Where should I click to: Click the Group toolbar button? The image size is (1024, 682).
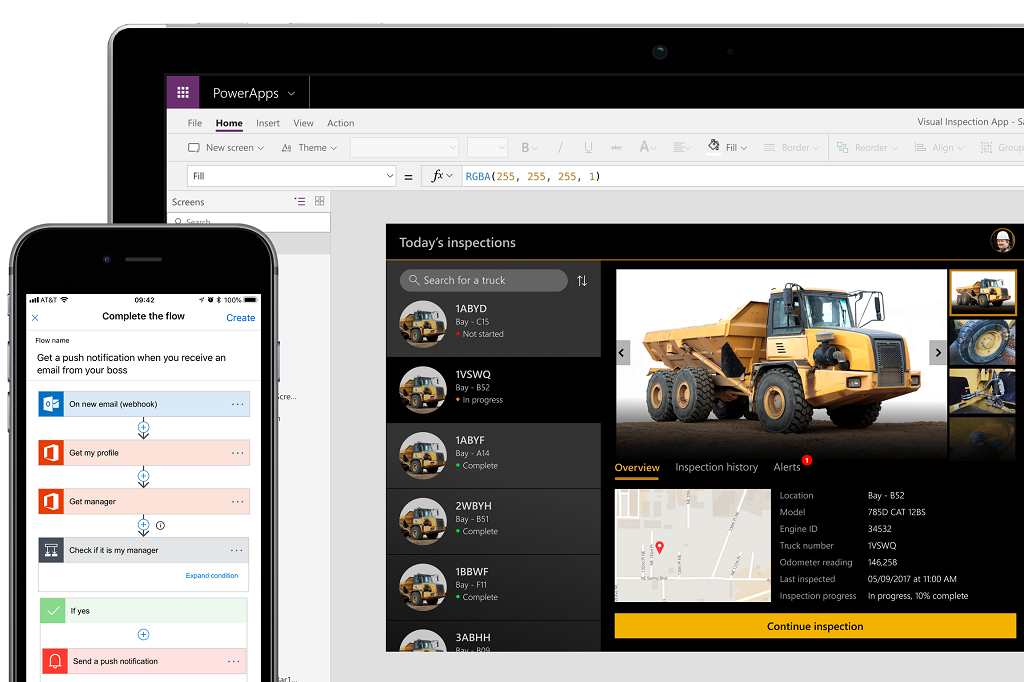pyautogui.click(x=1002, y=148)
